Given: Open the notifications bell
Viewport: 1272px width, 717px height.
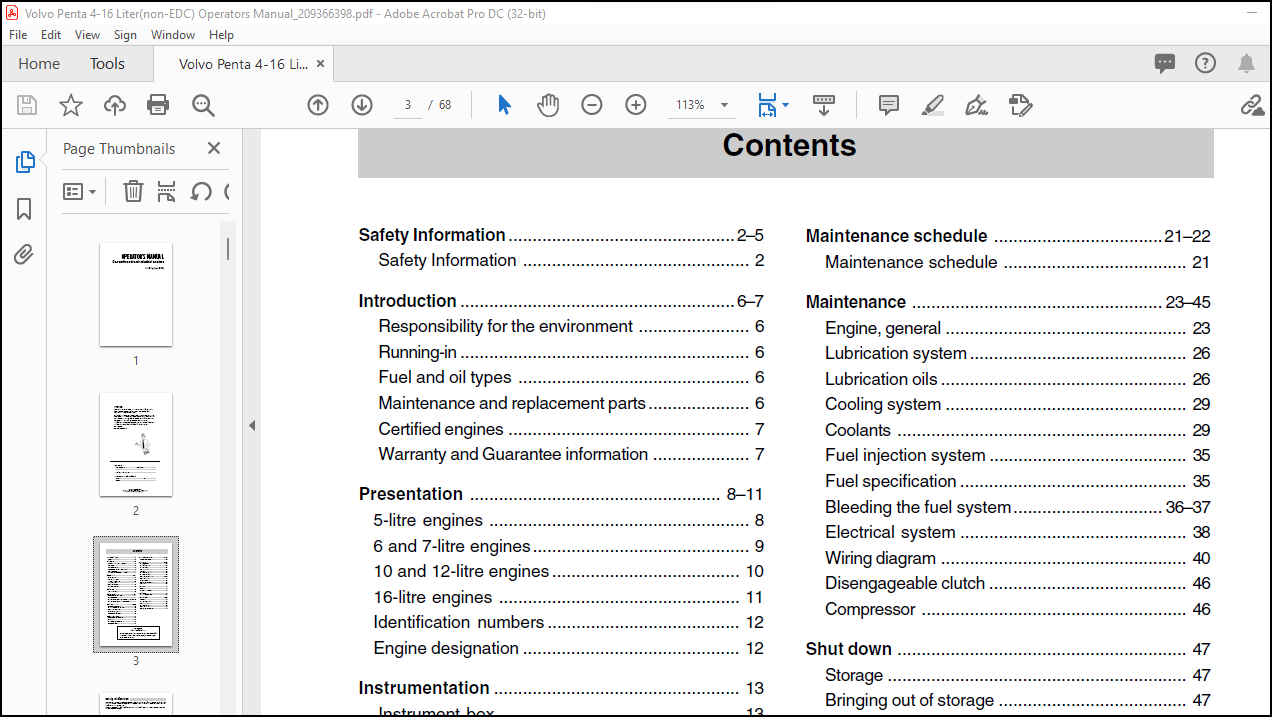Looking at the screenshot, I should point(1246,63).
